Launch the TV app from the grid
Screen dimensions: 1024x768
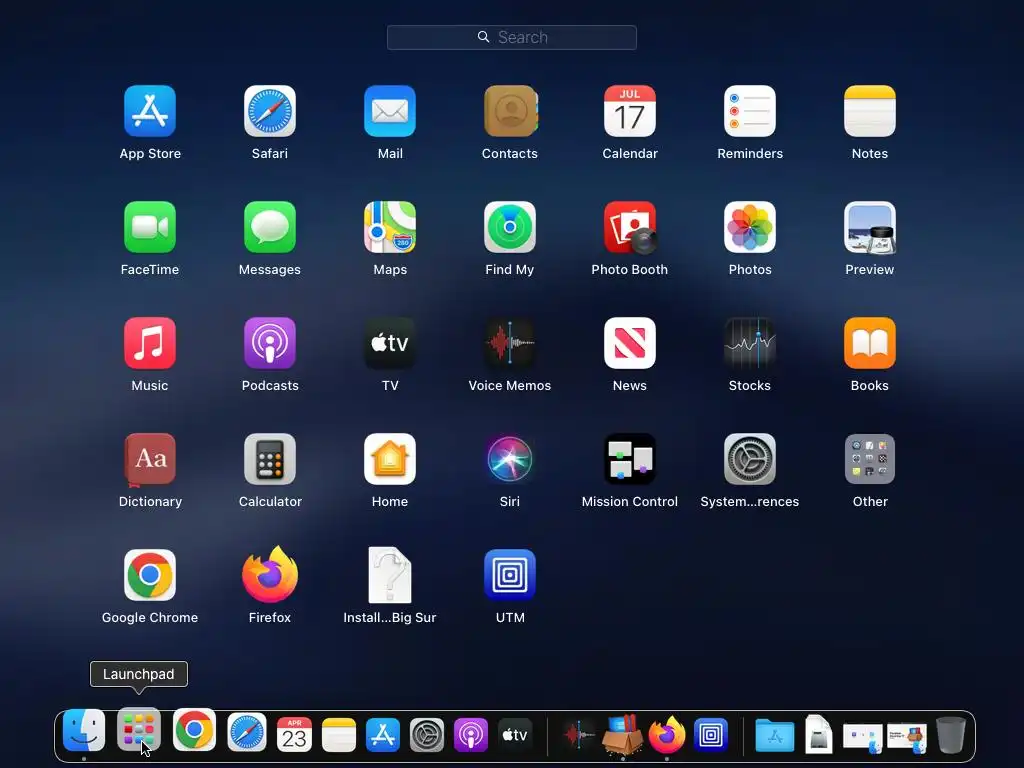tap(390, 343)
